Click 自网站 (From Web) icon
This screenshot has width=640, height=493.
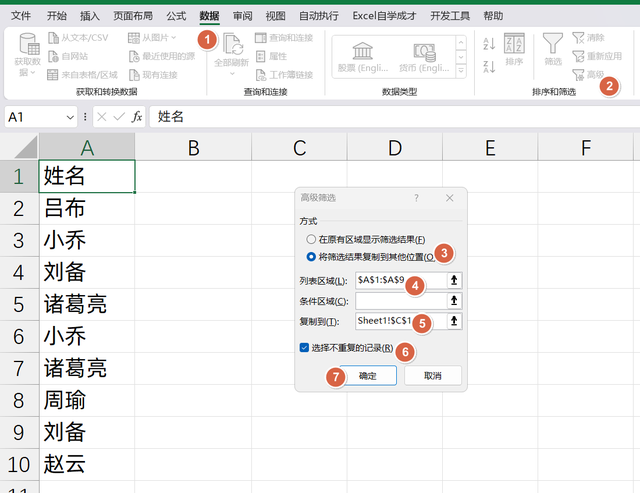[x=53, y=56]
